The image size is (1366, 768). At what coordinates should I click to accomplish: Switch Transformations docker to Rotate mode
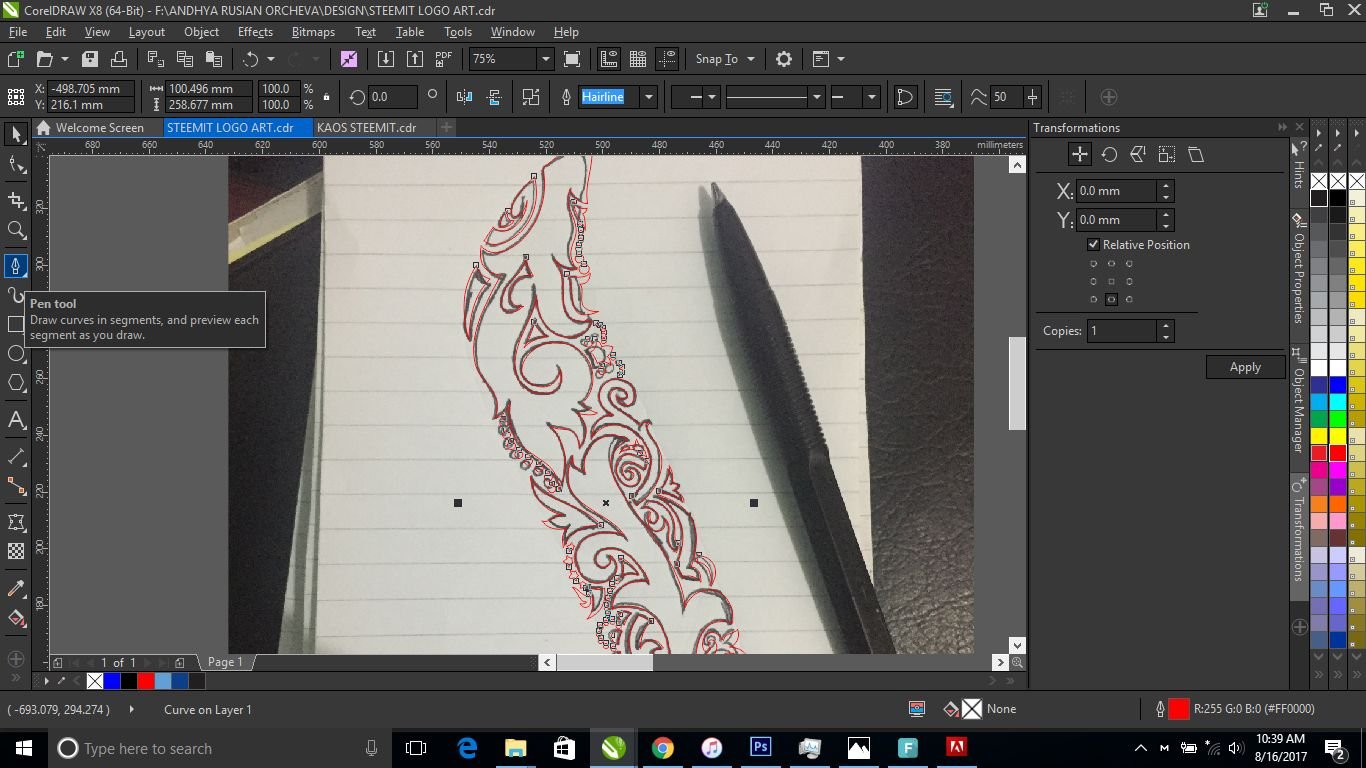1109,154
